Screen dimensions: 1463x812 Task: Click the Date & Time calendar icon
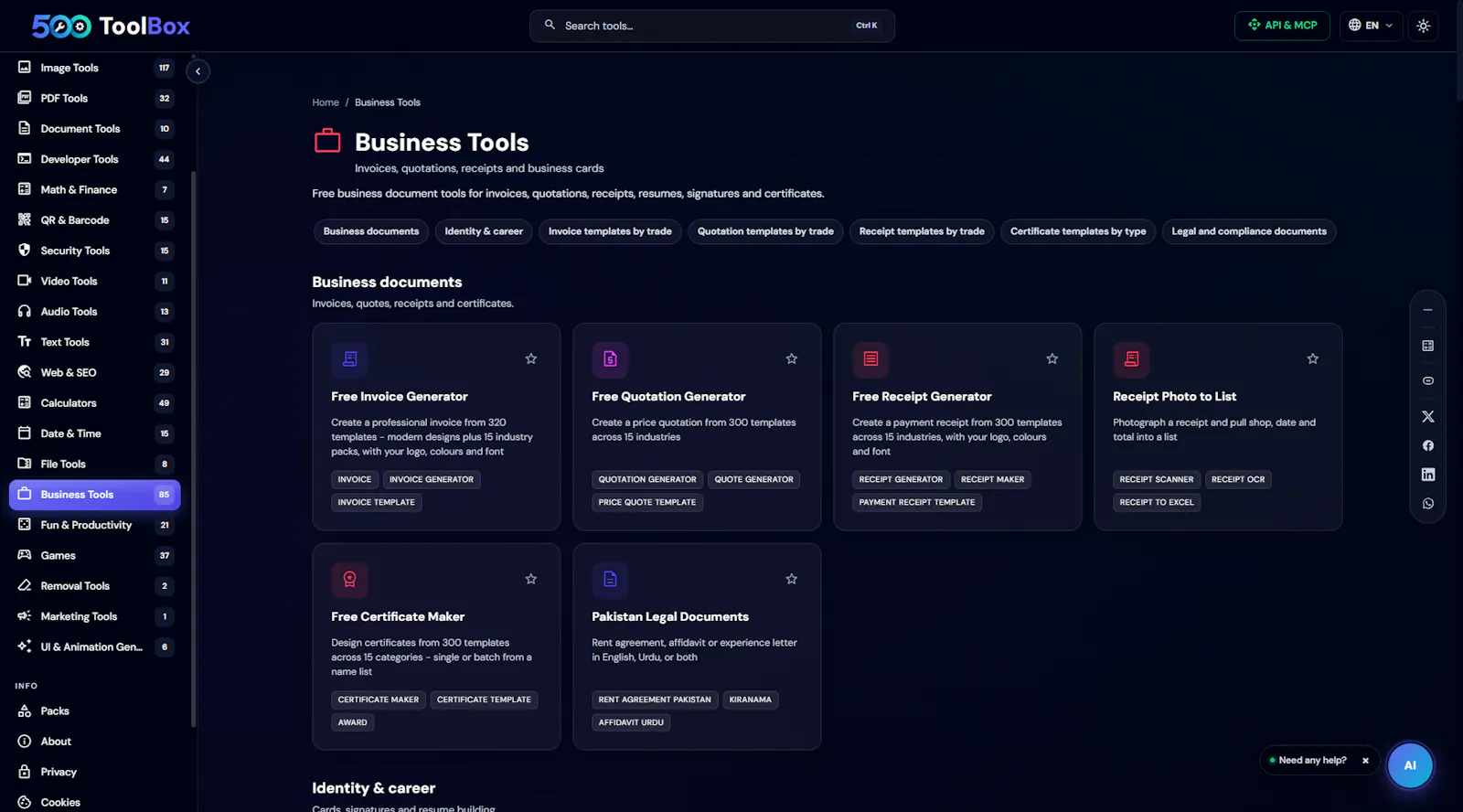pos(25,433)
